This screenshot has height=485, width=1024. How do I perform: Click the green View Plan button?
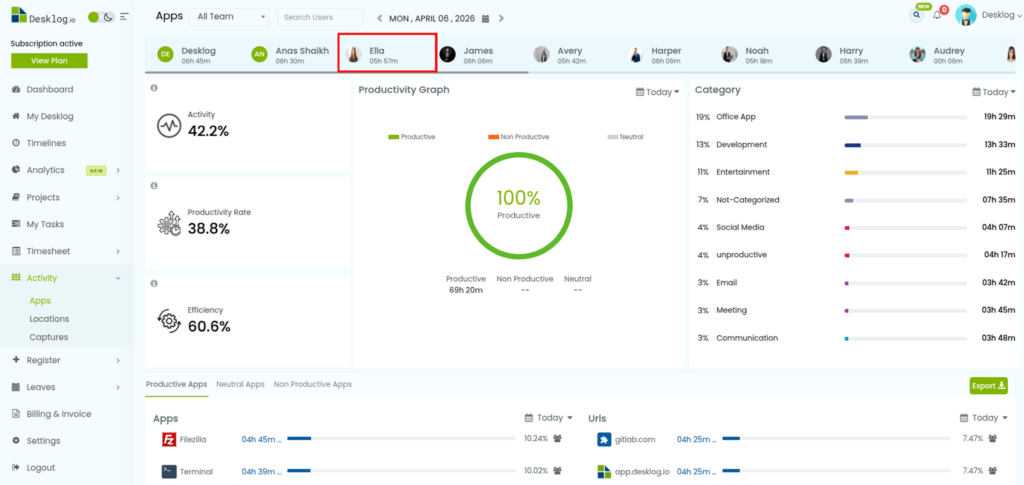(49, 60)
